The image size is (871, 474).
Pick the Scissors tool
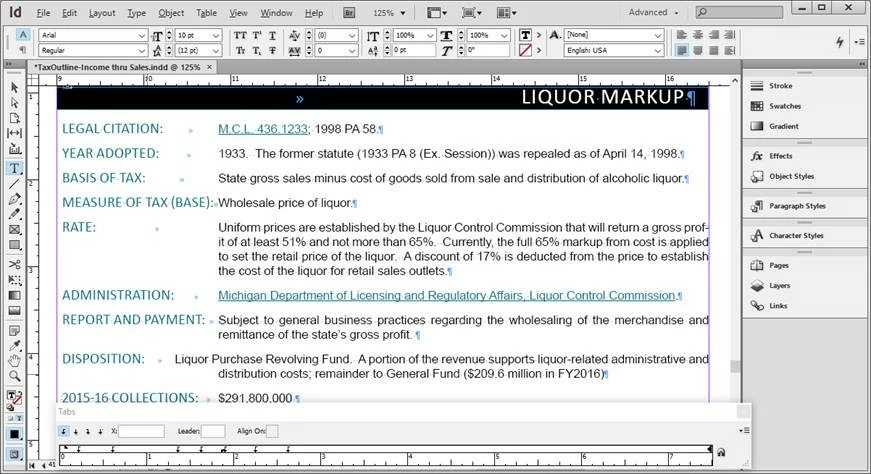click(14, 264)
